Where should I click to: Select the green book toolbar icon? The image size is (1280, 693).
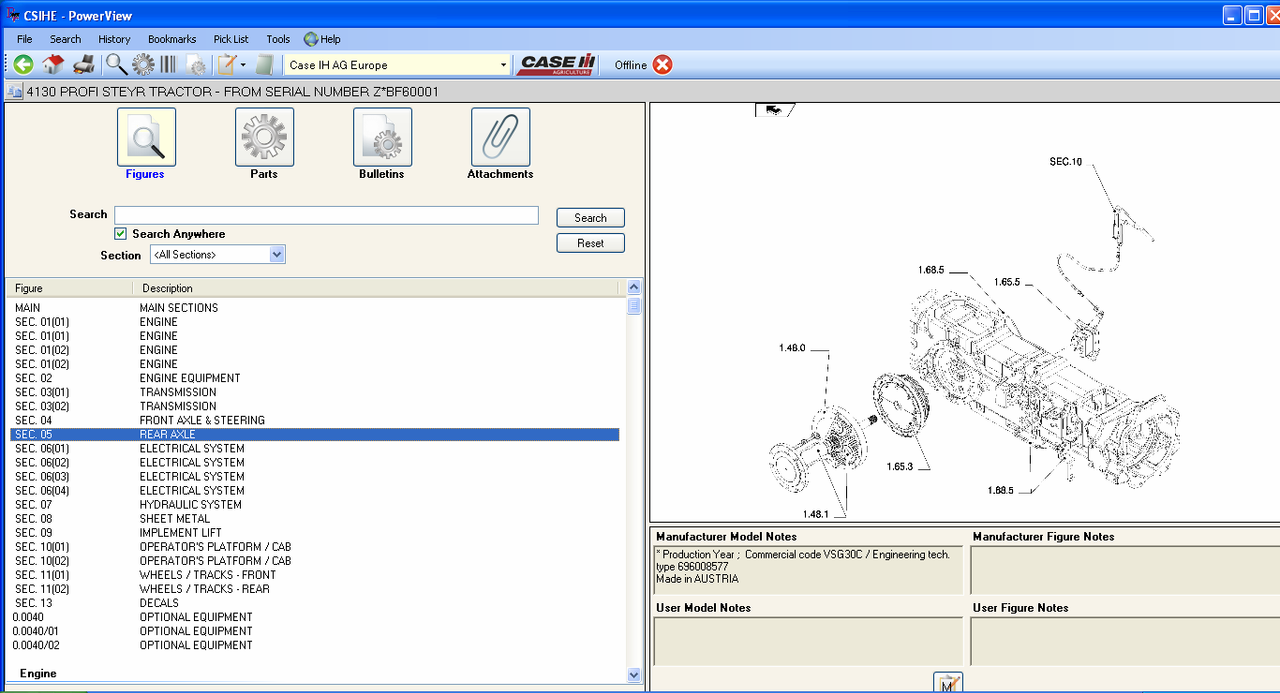point(264,65)
